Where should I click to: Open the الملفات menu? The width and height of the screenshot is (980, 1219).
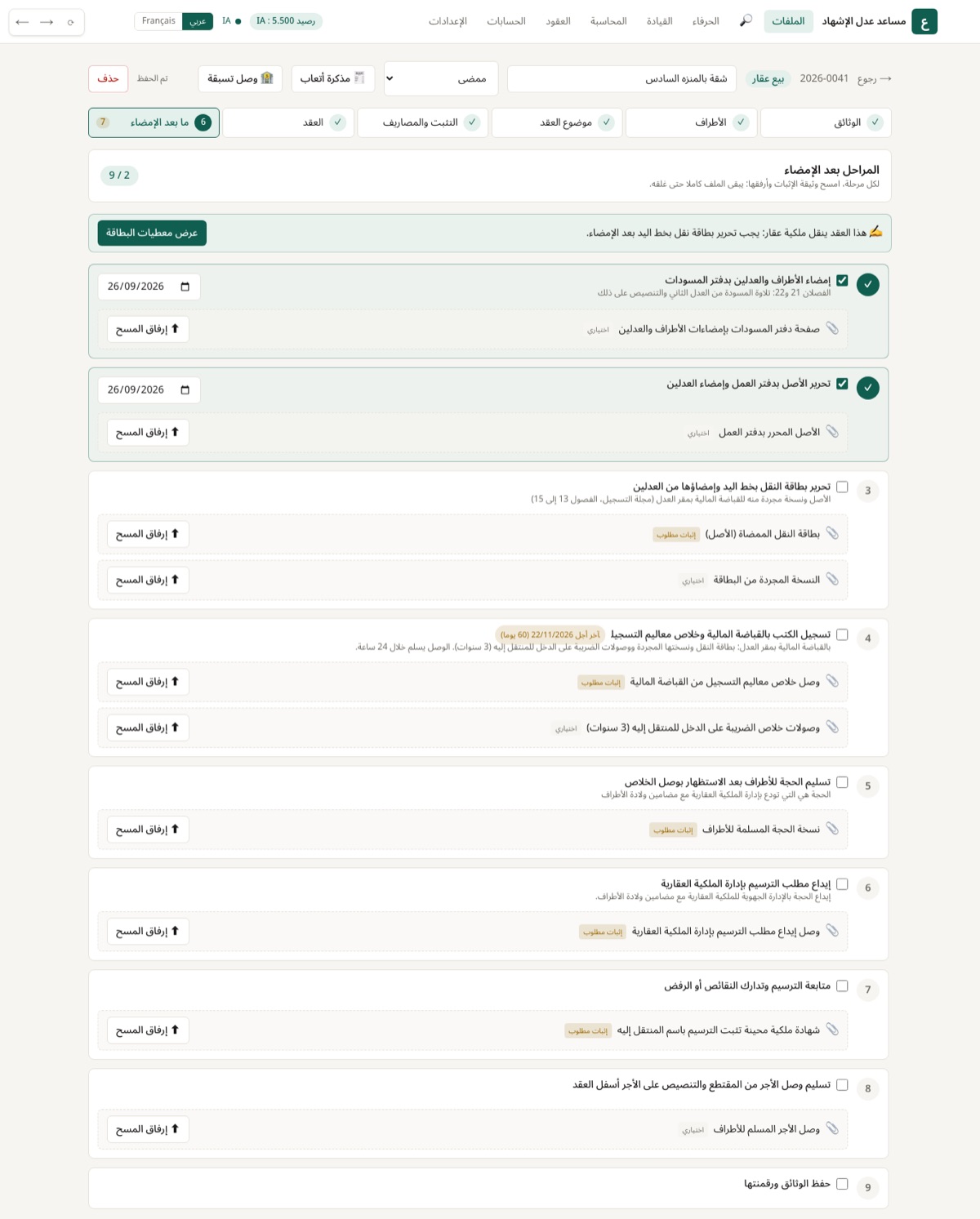788,21
